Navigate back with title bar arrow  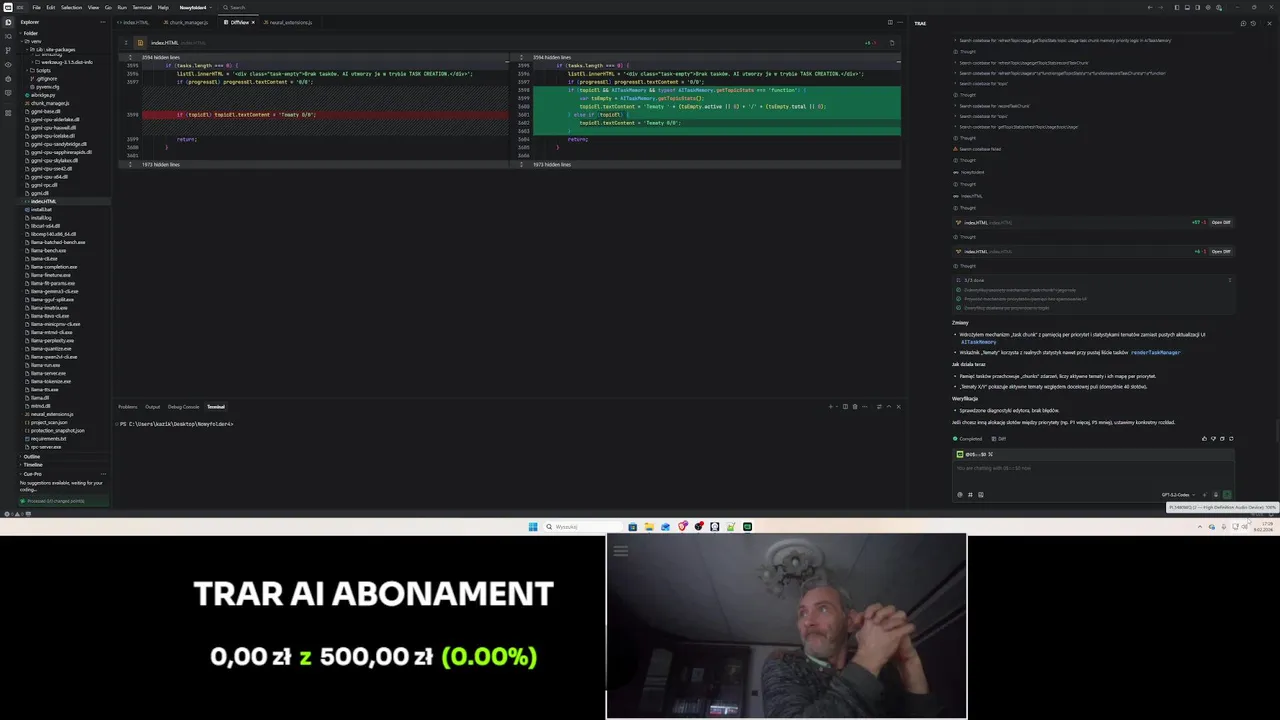coord(1150,7)
